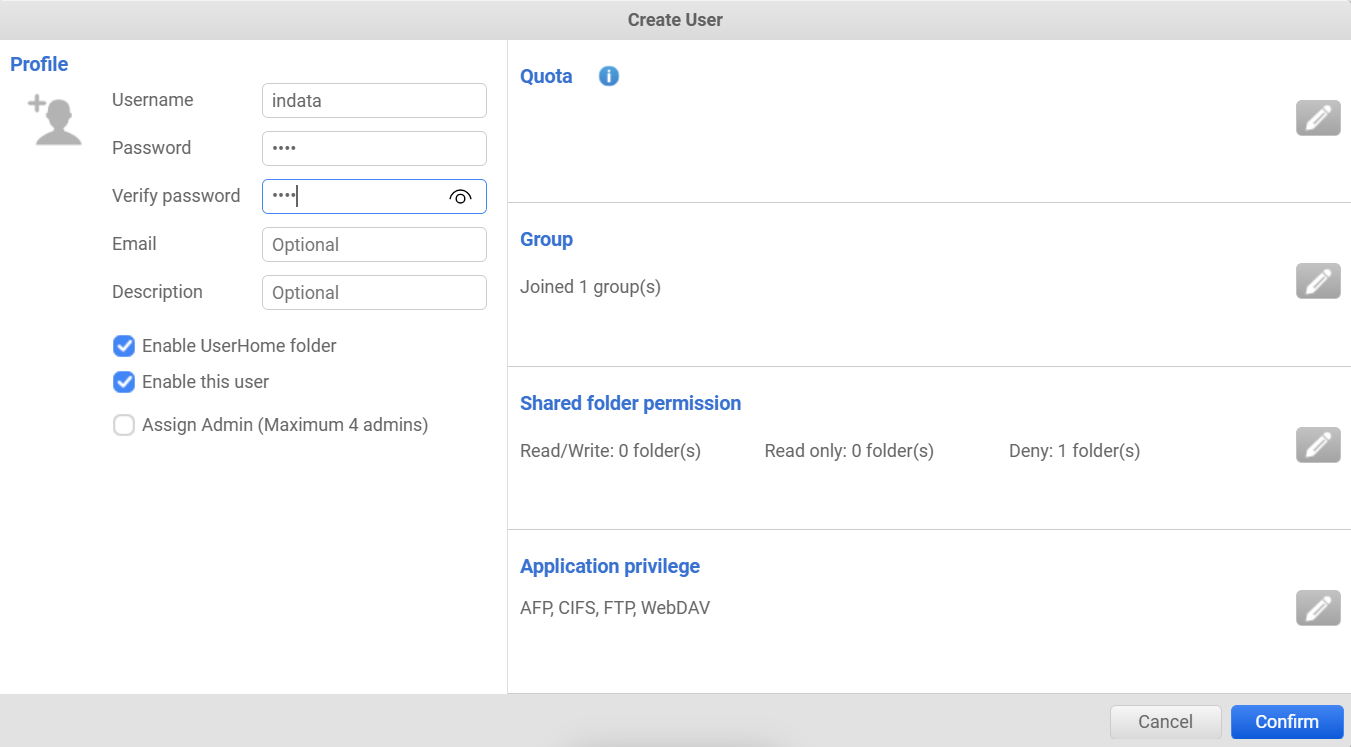Select the Quota section heading

[x=546, y=76]
